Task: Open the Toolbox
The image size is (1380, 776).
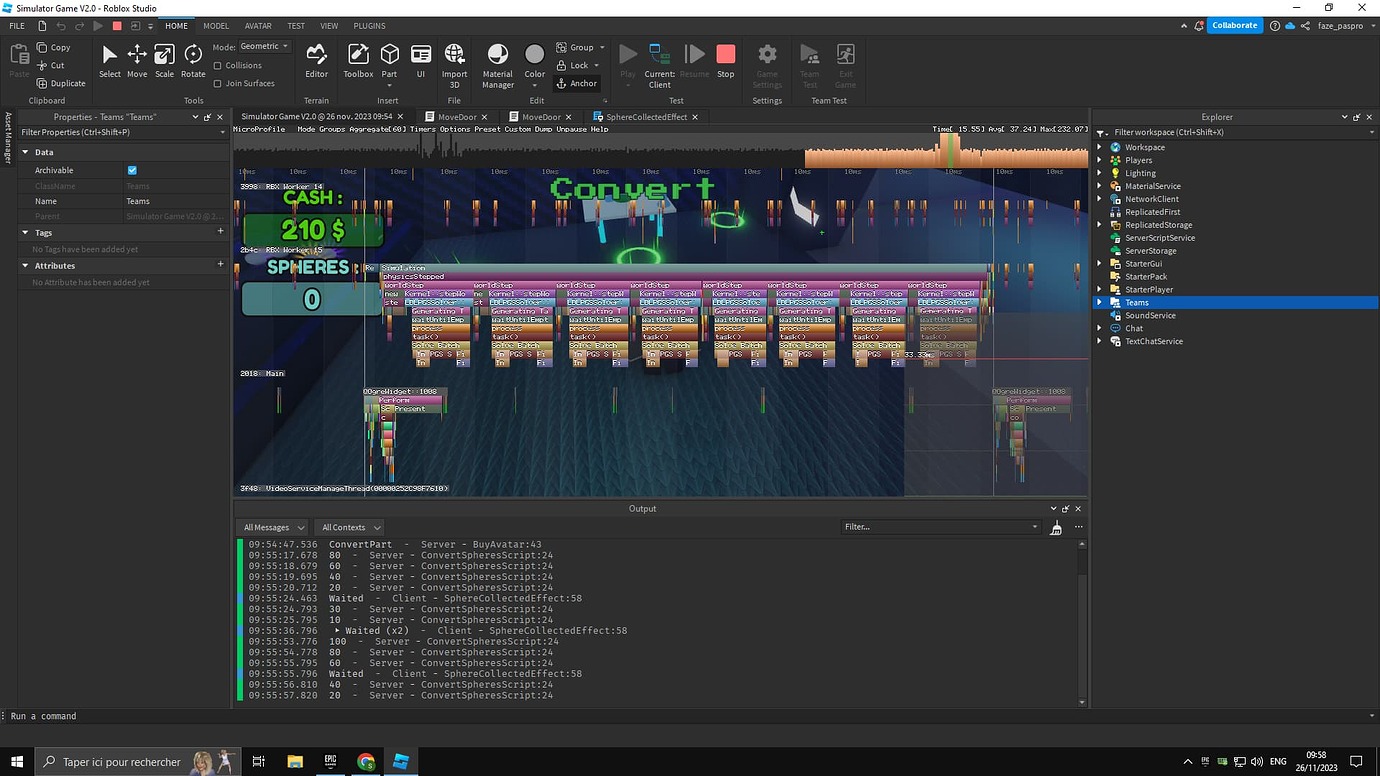Action: tap(358, 60)
